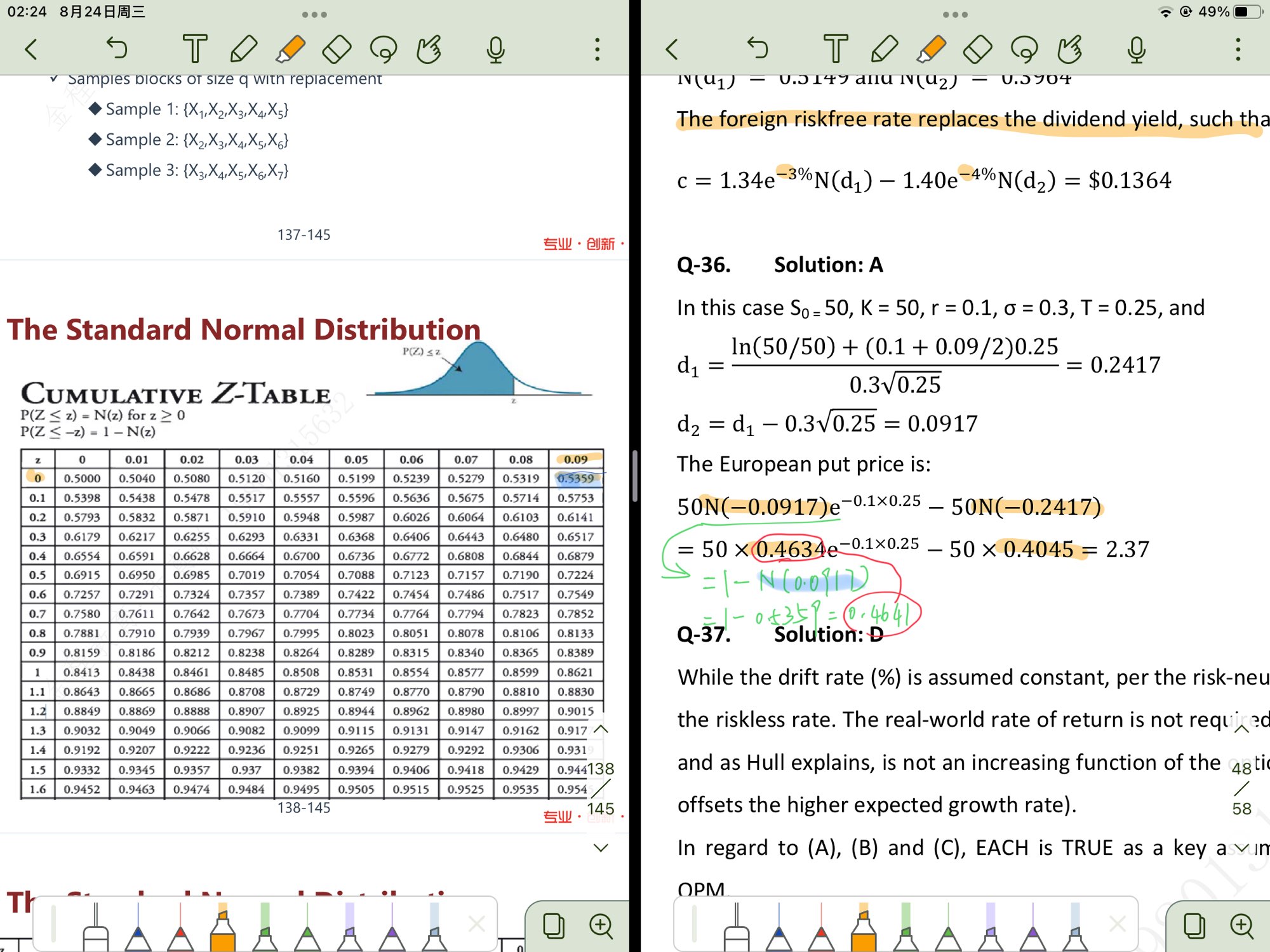Viewport: 1270px width, 952px height.
Task: Jump to previous page with left up chevron
Action: pyautogui.click(x=601, y=729)
